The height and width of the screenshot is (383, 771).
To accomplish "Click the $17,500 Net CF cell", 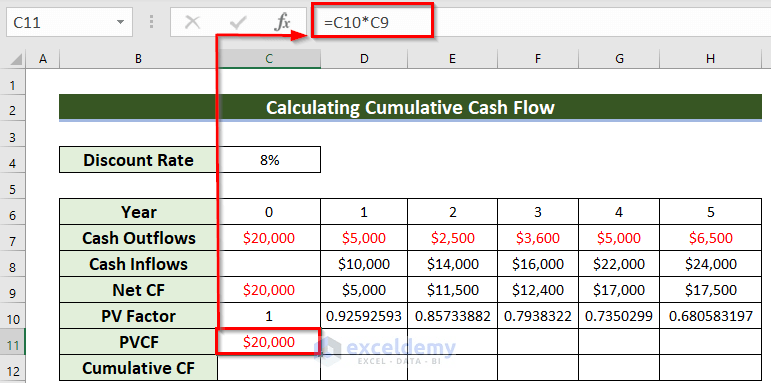I will pos(710,290).
